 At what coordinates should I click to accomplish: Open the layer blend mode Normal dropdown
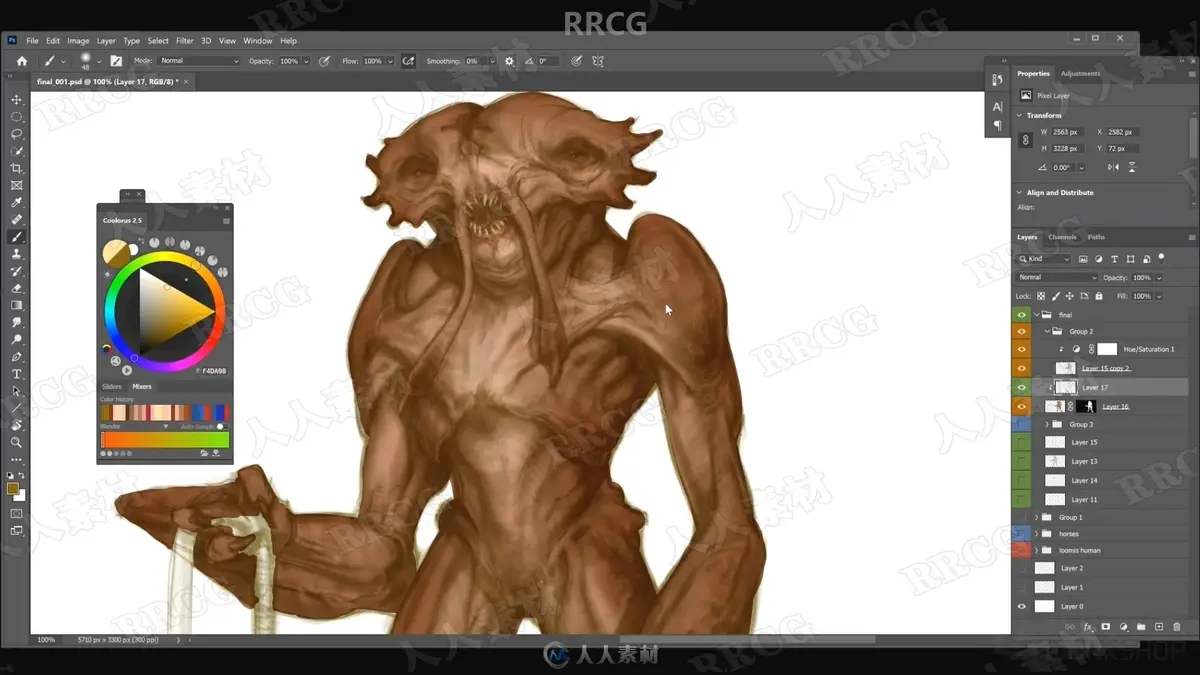1057,277
